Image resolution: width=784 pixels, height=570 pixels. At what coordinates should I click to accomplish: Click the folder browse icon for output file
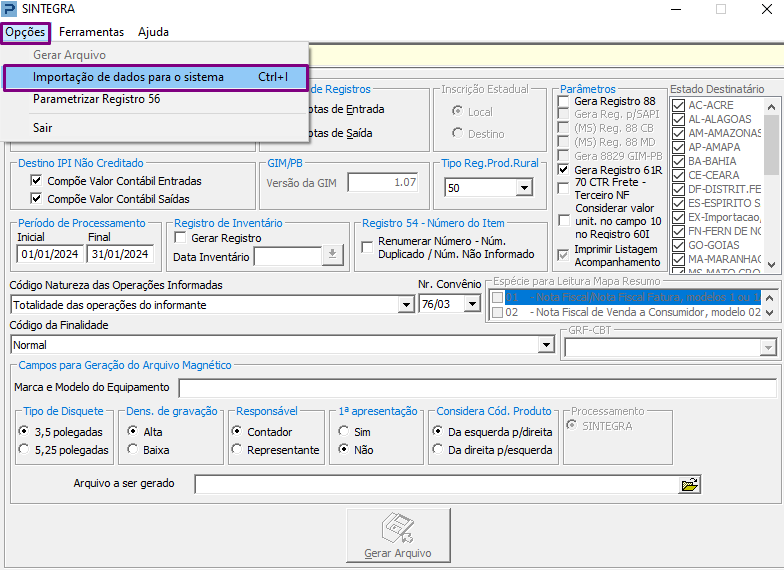coord(690,484)
